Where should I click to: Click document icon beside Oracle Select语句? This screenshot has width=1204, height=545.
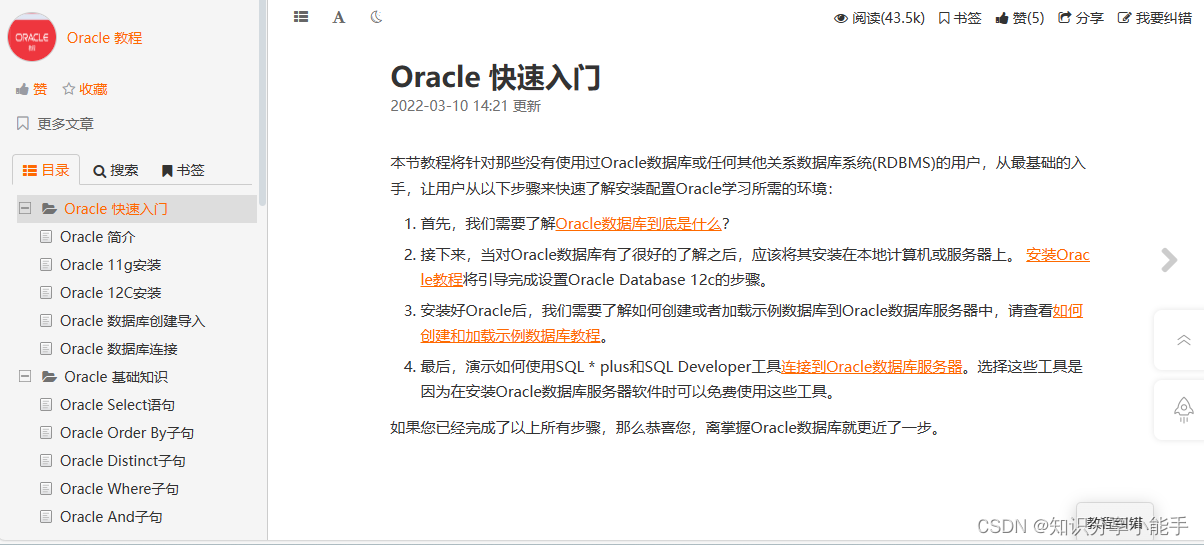coord(45,405)
